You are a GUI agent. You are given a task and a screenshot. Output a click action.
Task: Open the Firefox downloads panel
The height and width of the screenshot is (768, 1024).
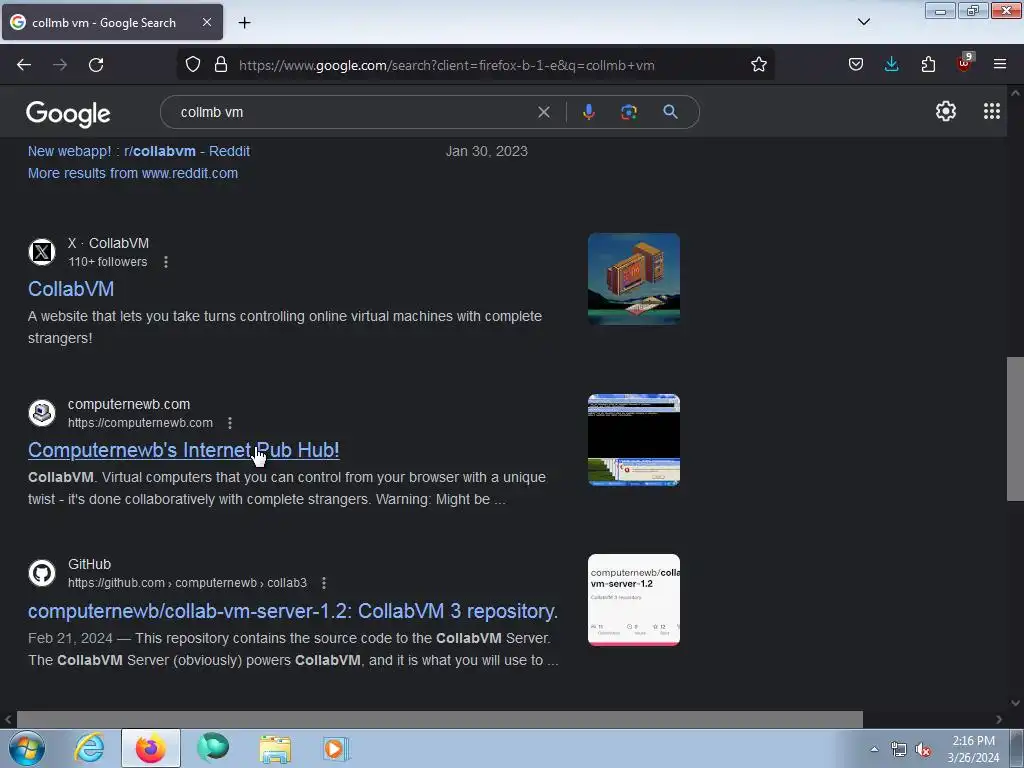pos(891,65)
